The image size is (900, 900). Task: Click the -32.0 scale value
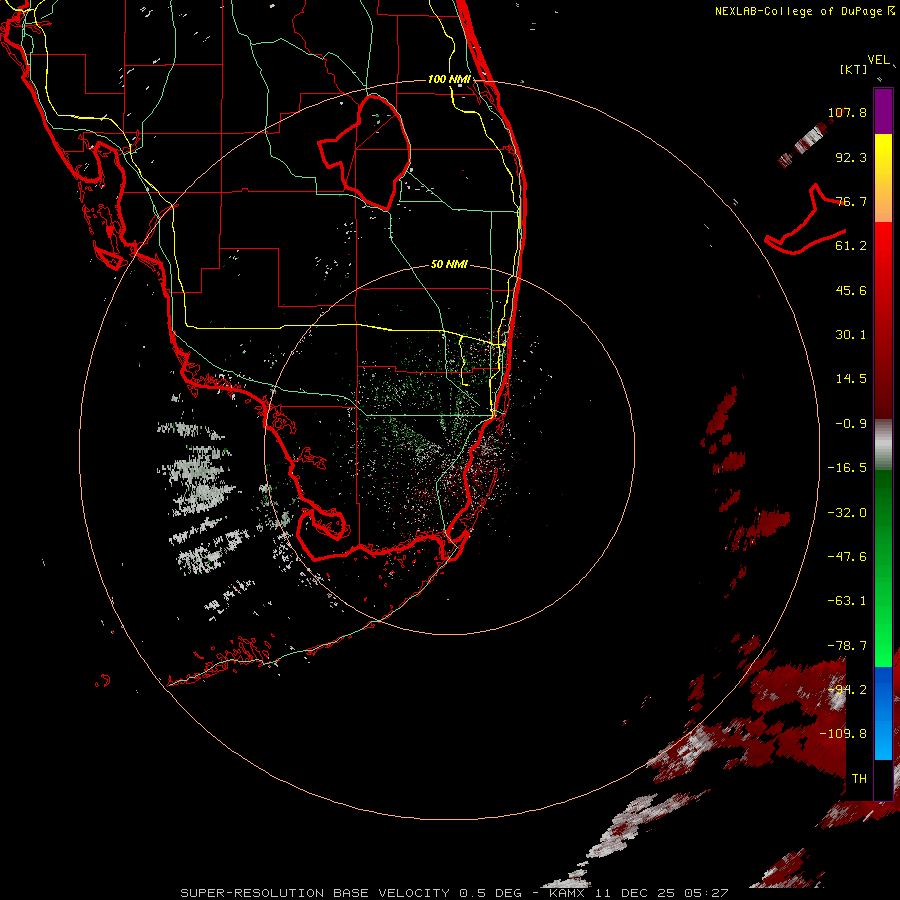point(847,513)
